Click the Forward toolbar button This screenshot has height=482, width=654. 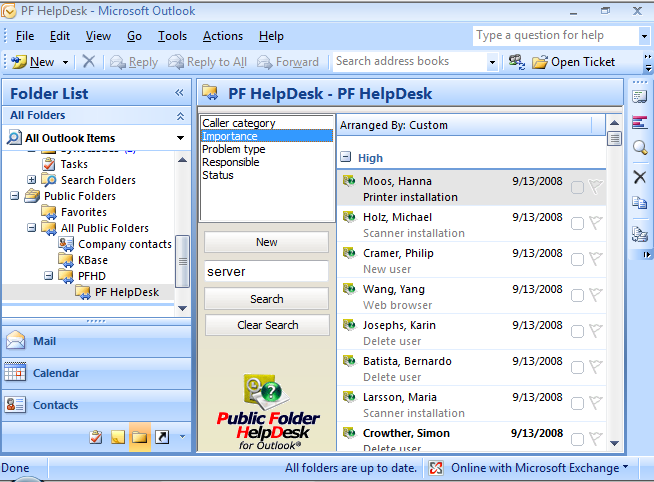point(288,62)
